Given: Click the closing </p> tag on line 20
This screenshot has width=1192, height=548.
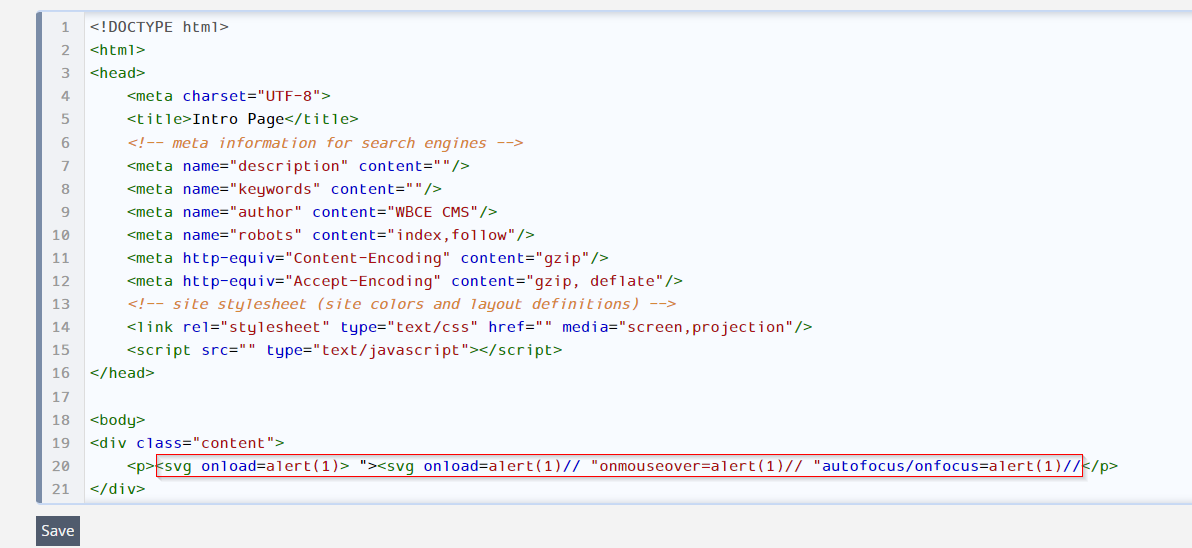Looking at the screenshot, I should pyautogui.click(x=1099, y=466).
